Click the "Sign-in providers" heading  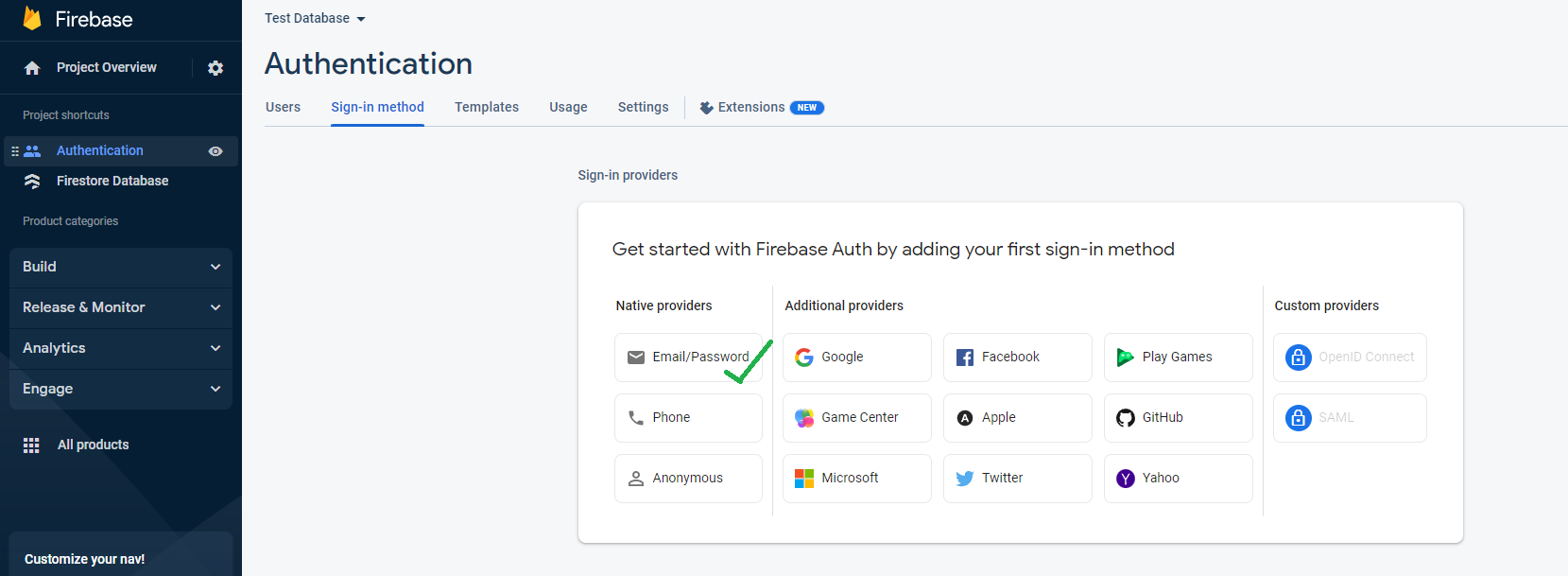[x=628, y=175]
